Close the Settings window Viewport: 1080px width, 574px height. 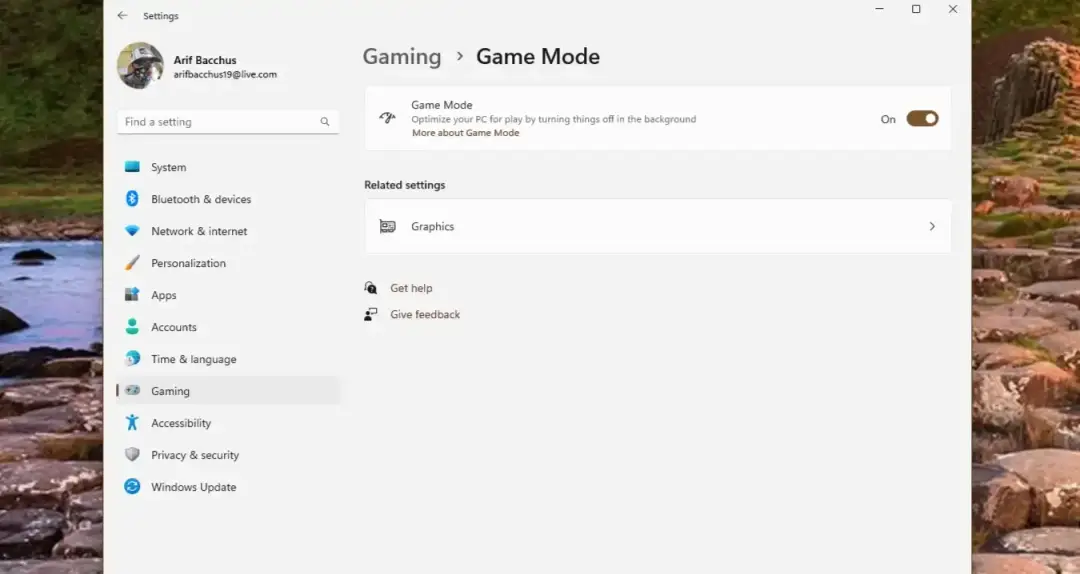point(953,9)
